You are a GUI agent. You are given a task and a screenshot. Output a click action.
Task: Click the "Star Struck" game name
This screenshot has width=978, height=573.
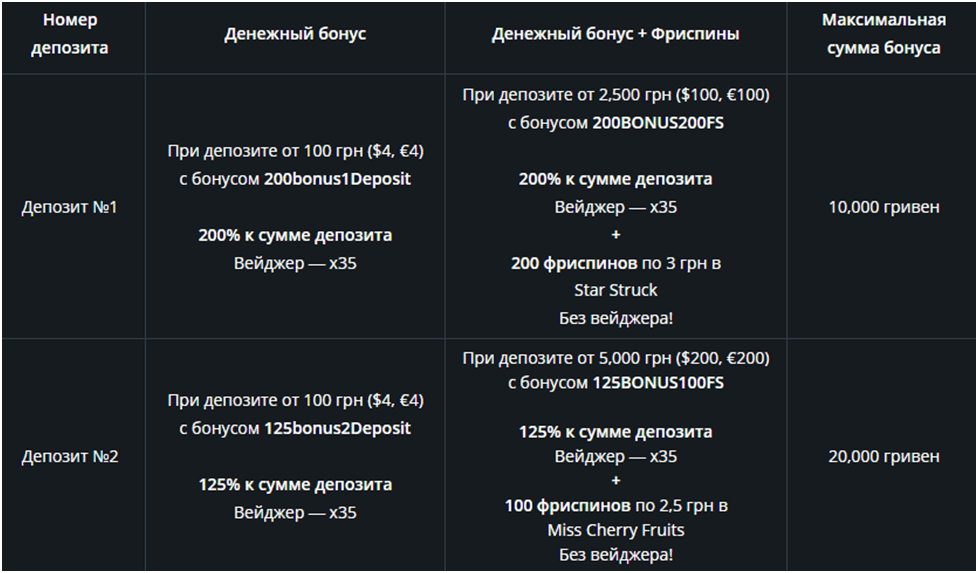tap(616, 290)
